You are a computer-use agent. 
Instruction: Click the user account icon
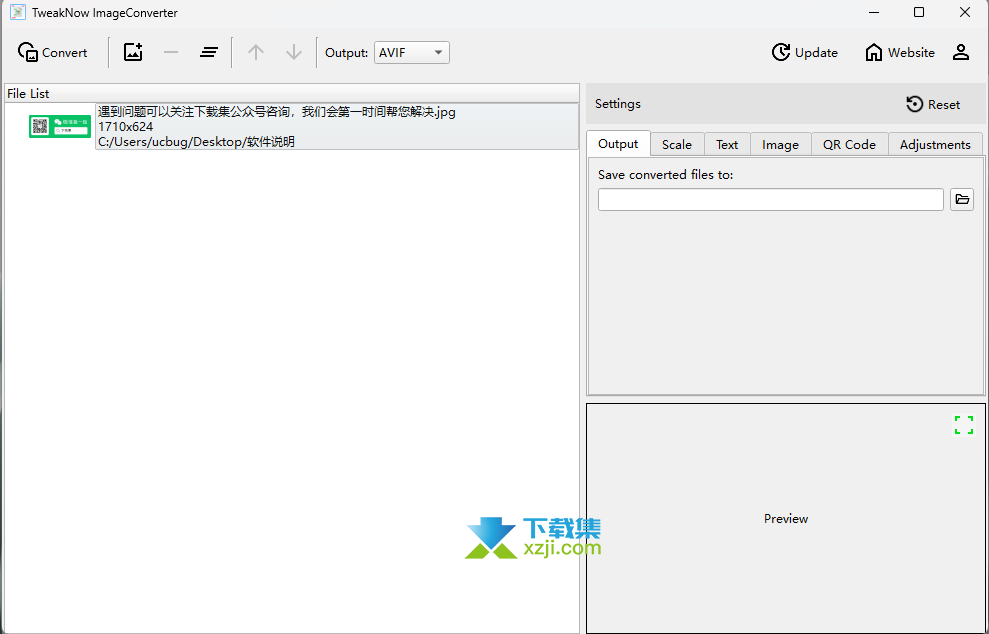[961, 52]
